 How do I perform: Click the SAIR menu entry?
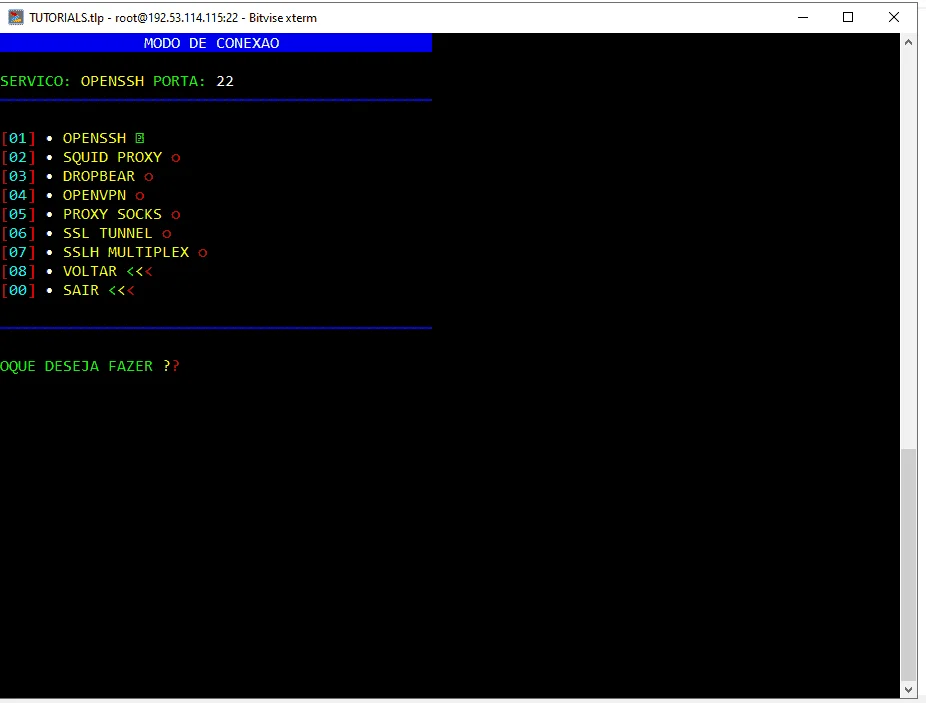coord(81,290)
